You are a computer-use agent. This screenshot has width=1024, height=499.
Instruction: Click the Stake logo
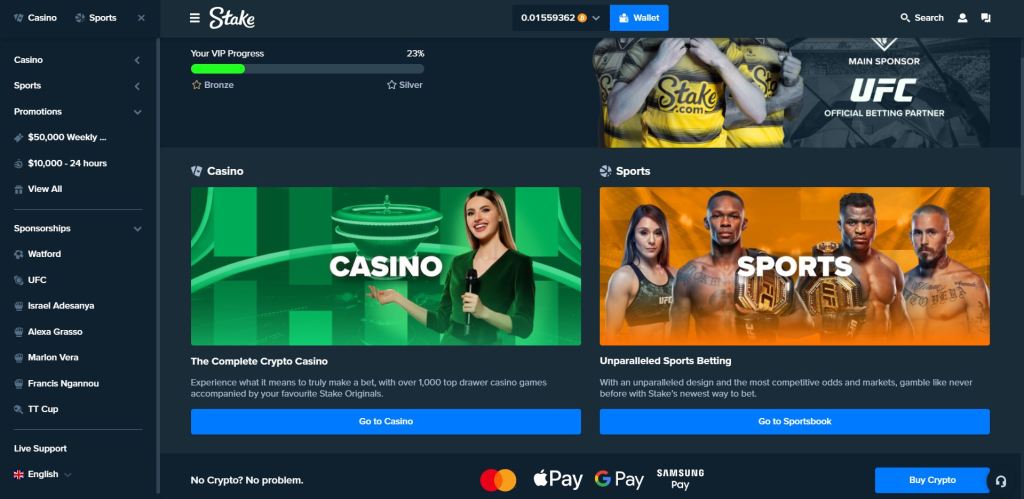(232, 18)
